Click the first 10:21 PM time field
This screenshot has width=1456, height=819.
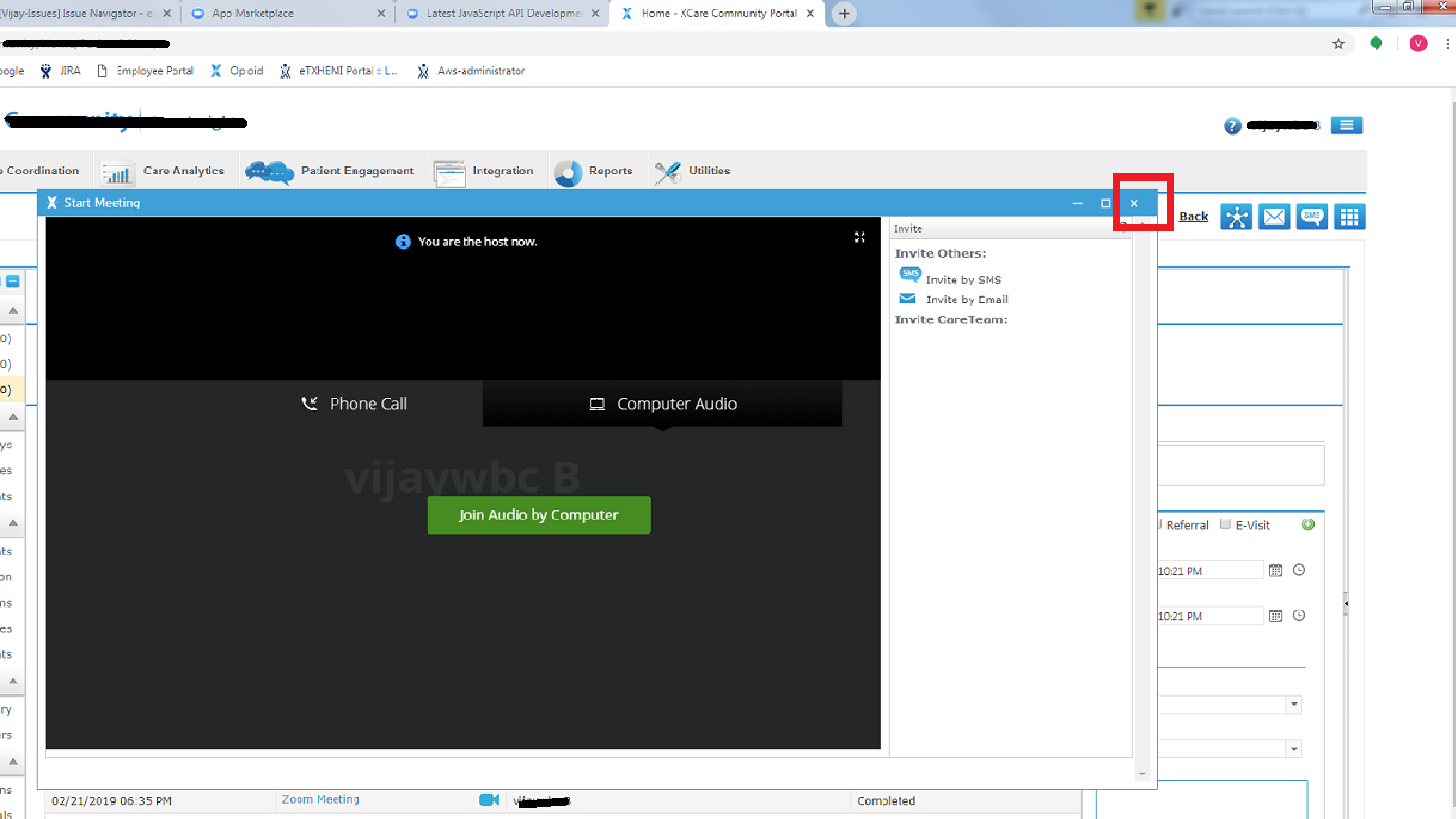click(x=1210, y=571)
